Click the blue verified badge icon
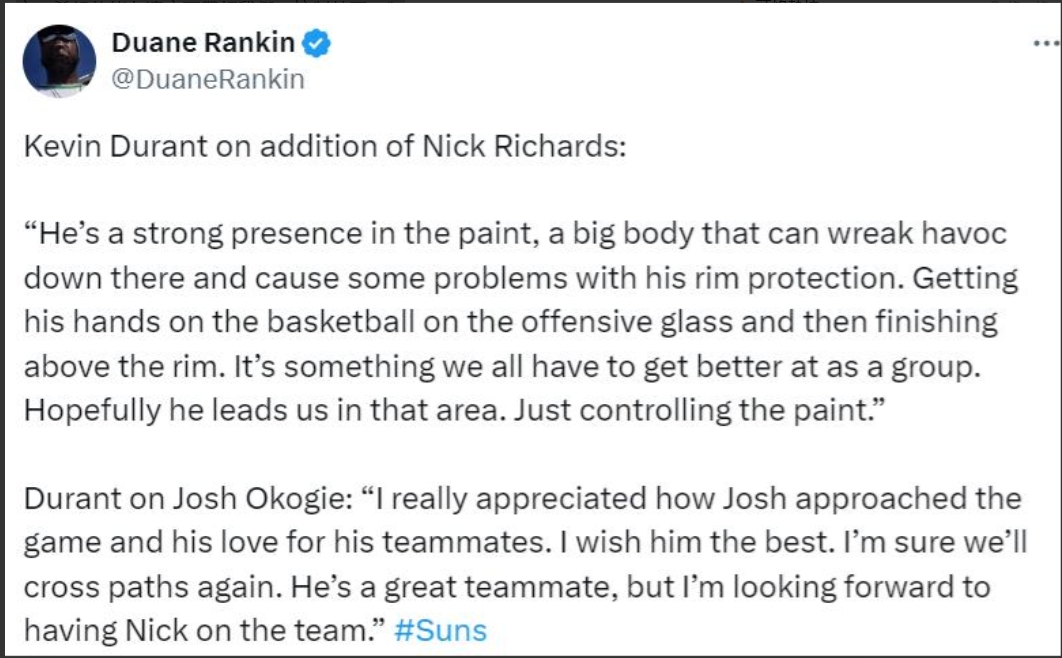 (x=318, y=43)
